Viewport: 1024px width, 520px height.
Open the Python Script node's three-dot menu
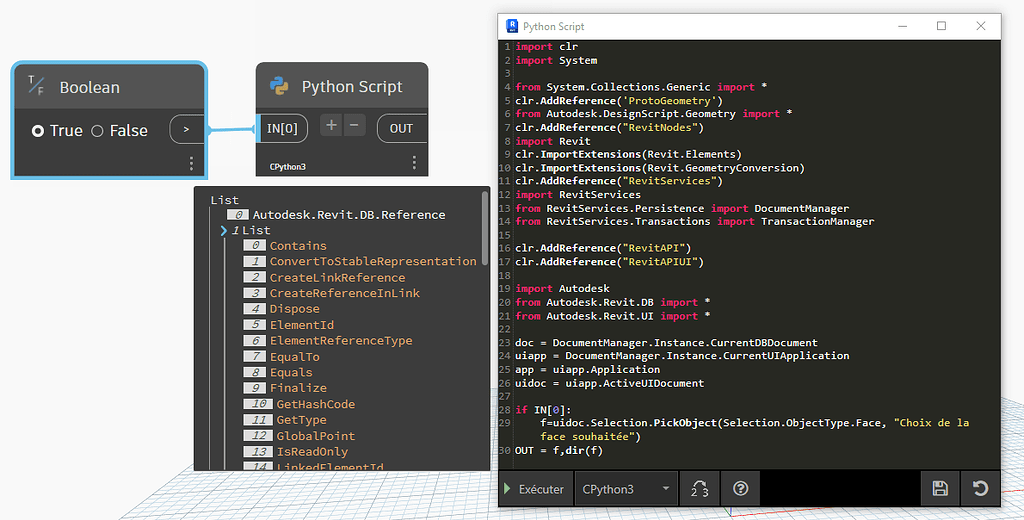(414, 162)
